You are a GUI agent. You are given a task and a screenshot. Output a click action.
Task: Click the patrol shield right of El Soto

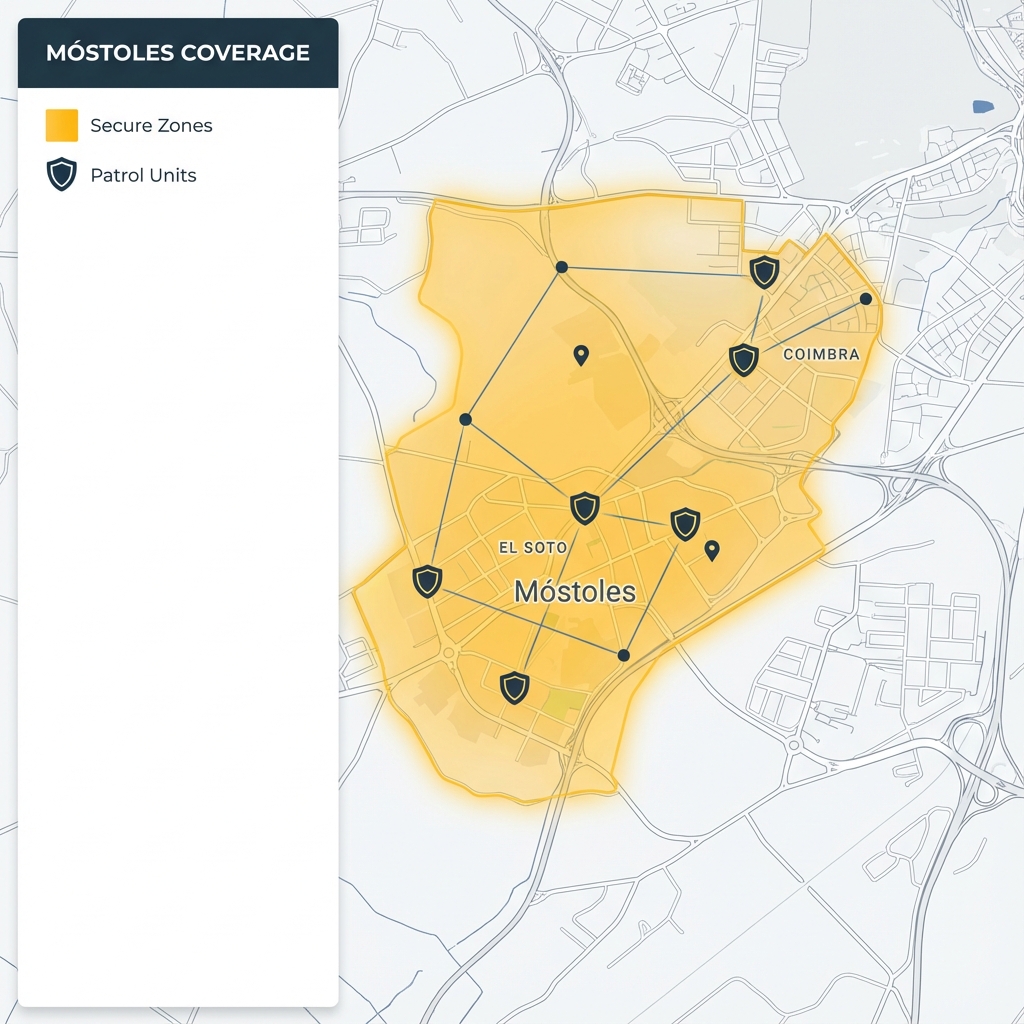click(684, 523)
